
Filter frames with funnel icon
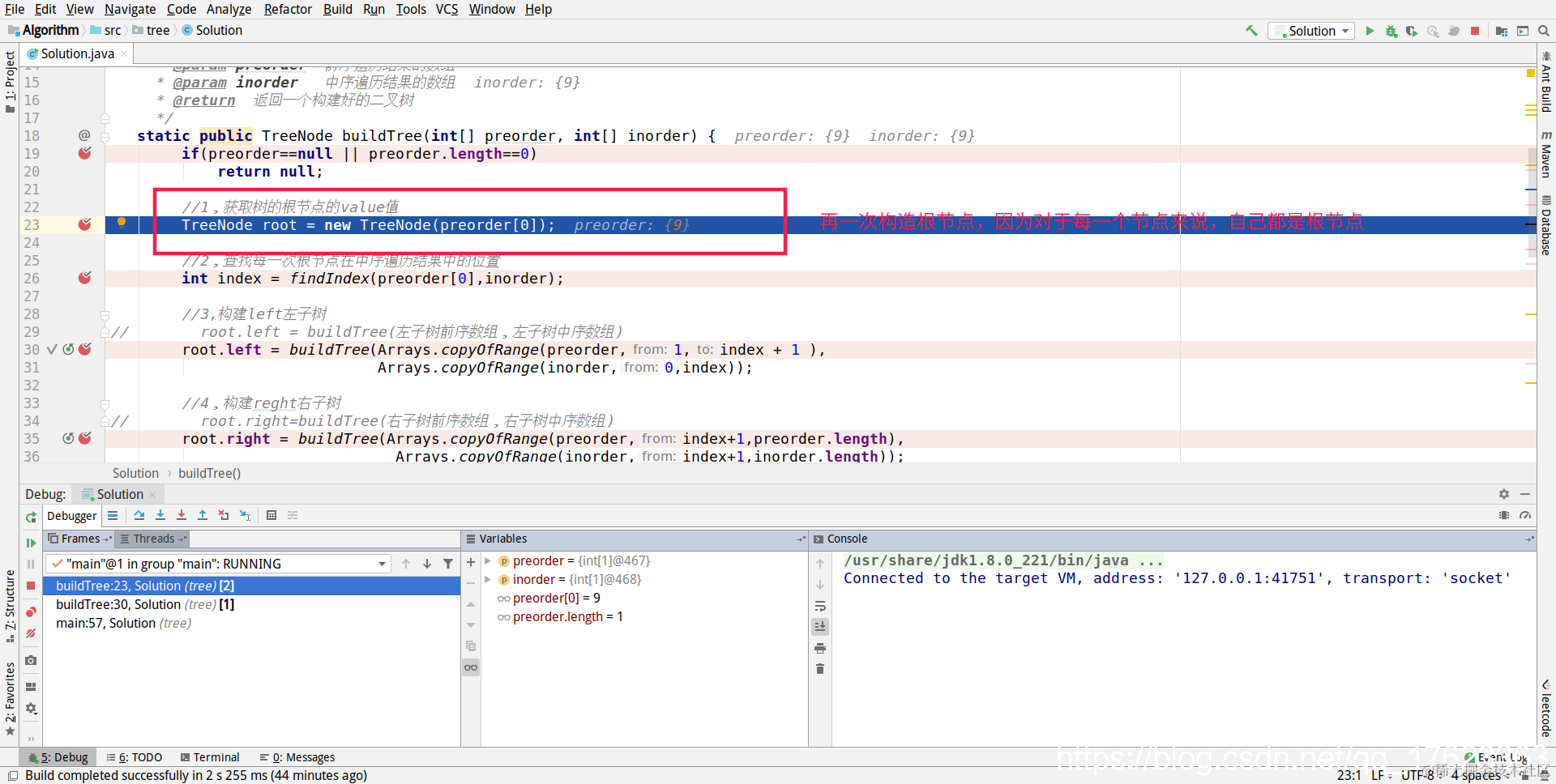click(x=448, y=564)
